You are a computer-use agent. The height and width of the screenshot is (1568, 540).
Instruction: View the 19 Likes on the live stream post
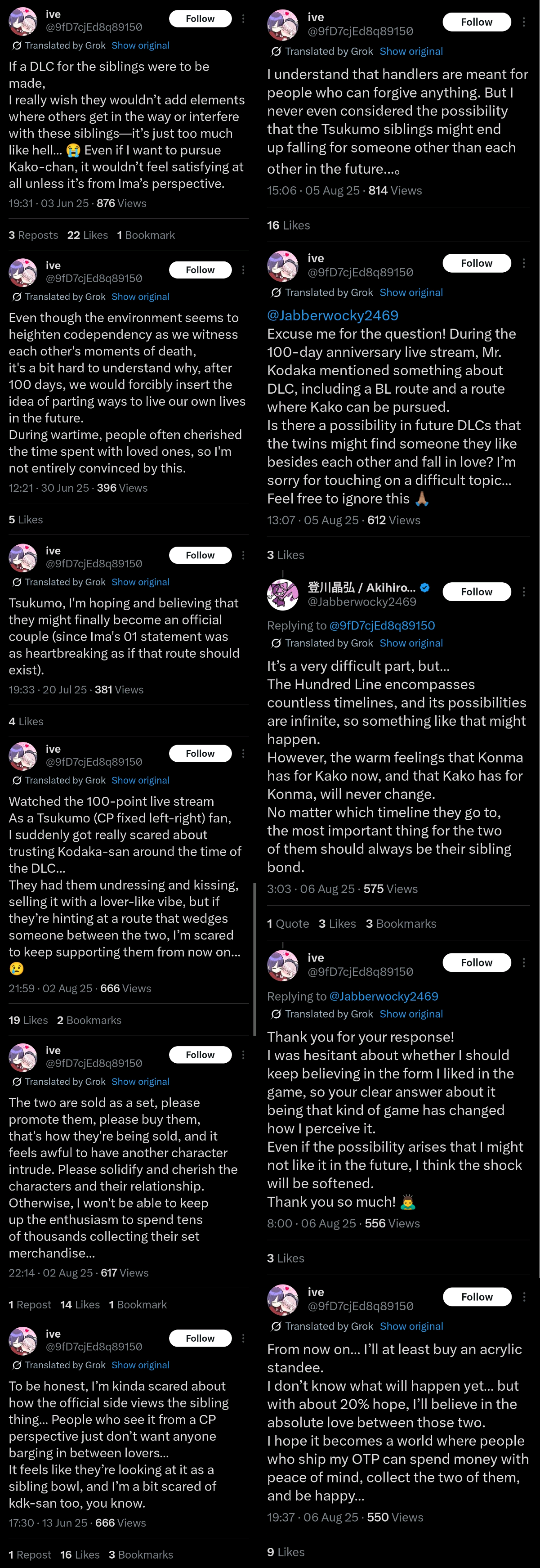tap(28, 1020)
